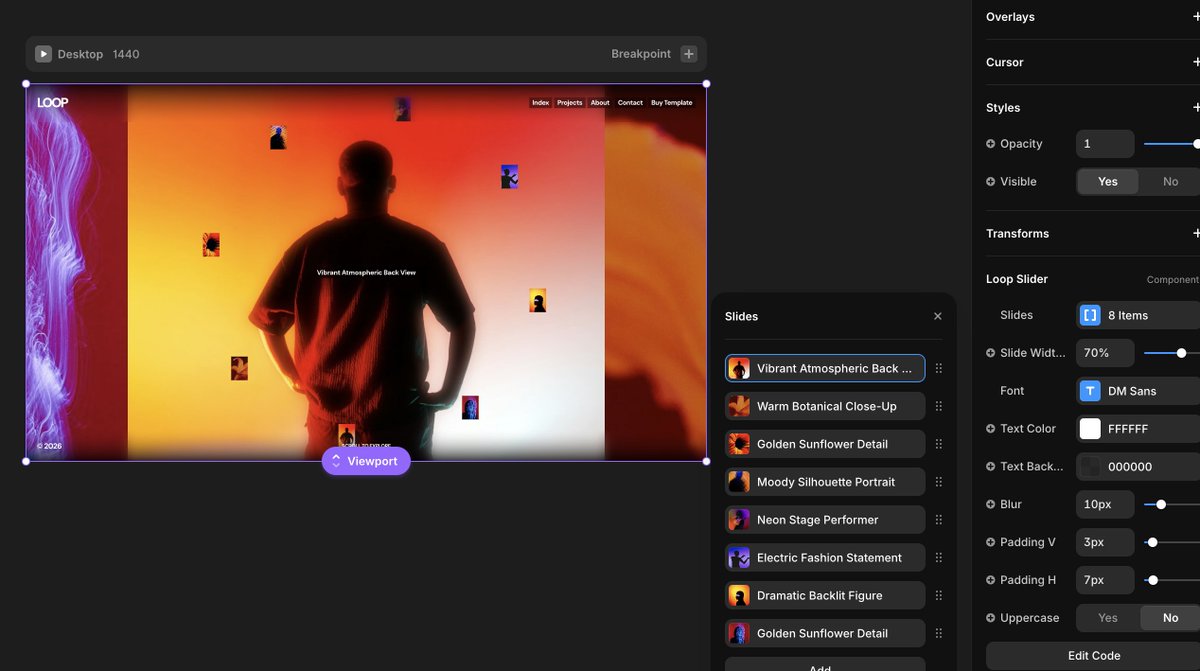Select the Vibrant Atmospheric Back slide item
The width and height of the screenshot is (1200, 671).
tap(825, 368)
